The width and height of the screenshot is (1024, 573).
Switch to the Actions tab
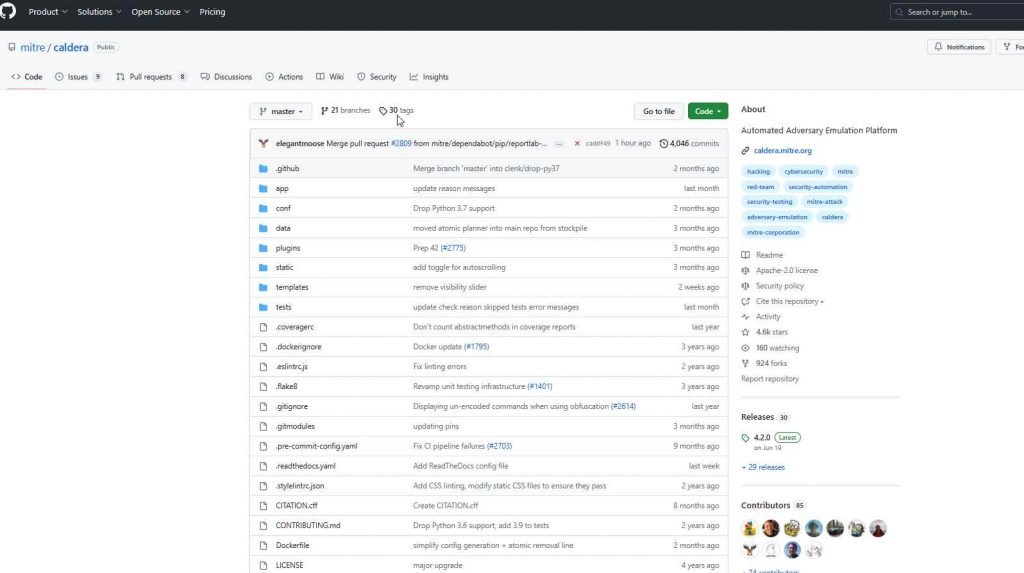point(284,77)
